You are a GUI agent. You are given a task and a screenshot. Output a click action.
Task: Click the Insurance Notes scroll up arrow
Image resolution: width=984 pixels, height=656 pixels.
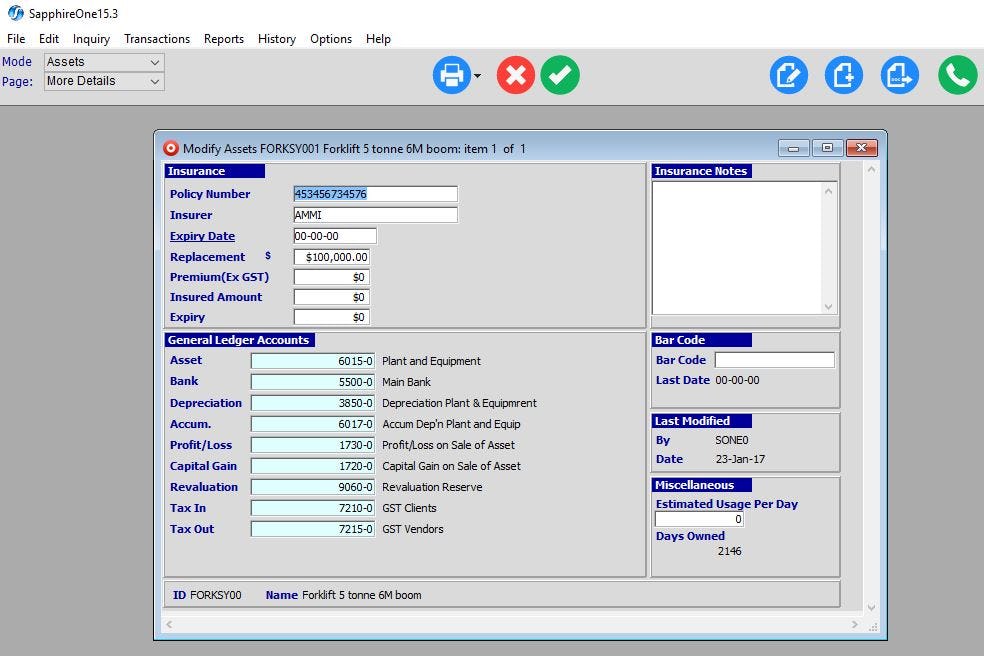click(828, 191)
